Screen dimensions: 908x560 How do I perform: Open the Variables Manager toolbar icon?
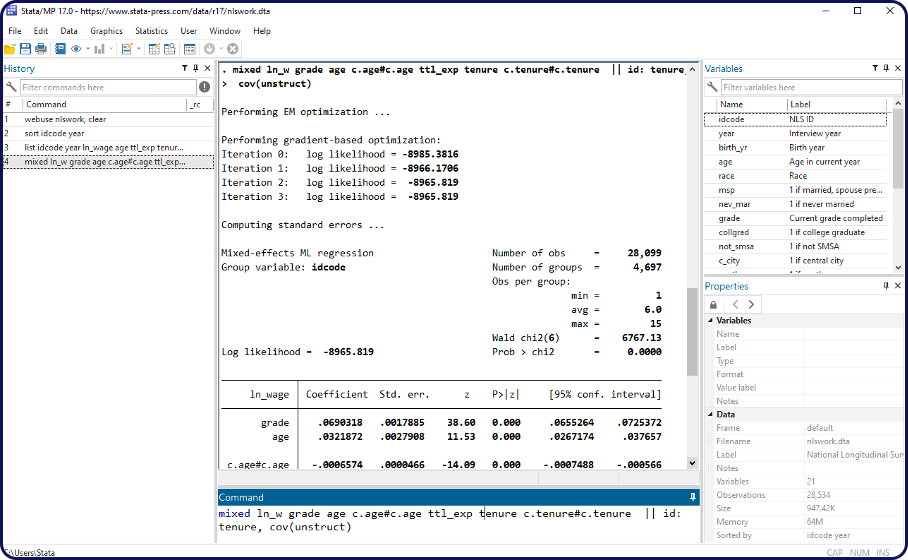(x=189, y=48)
